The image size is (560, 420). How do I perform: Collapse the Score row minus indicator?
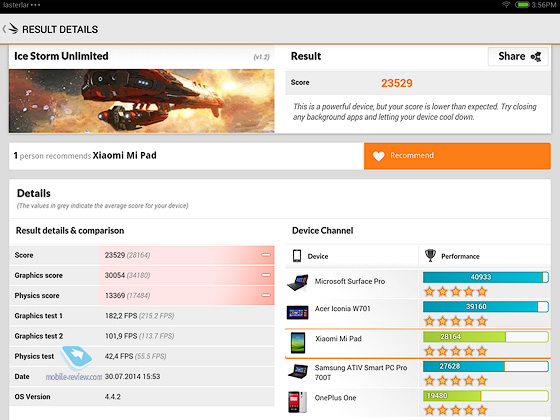266,255
